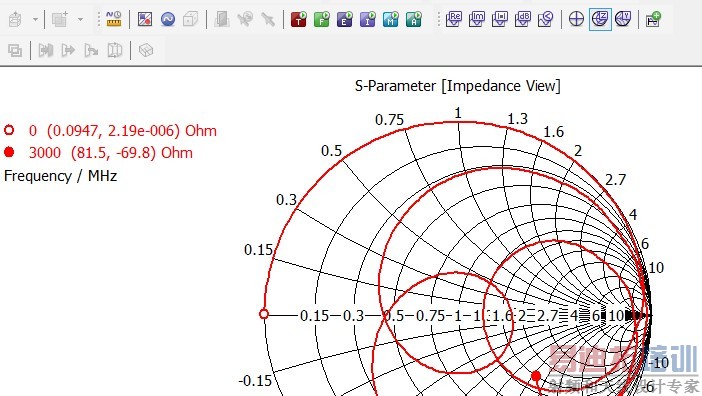Open the blue frequency range icon

168,19
